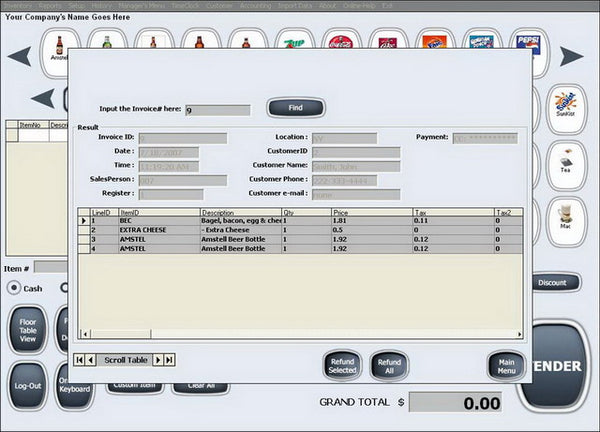The width and height of the screenshot is (600, 432).
Task: Click the Log-Out button
Action: coord(28,386)
